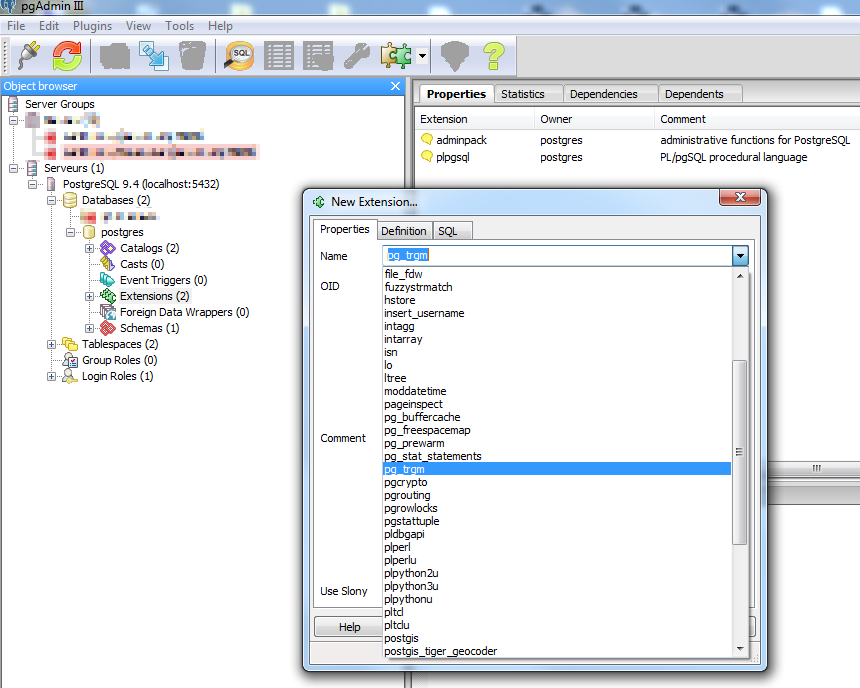Click the Name field containing pg_trgm
860x688 pixels.
click(x=557, y=256)
